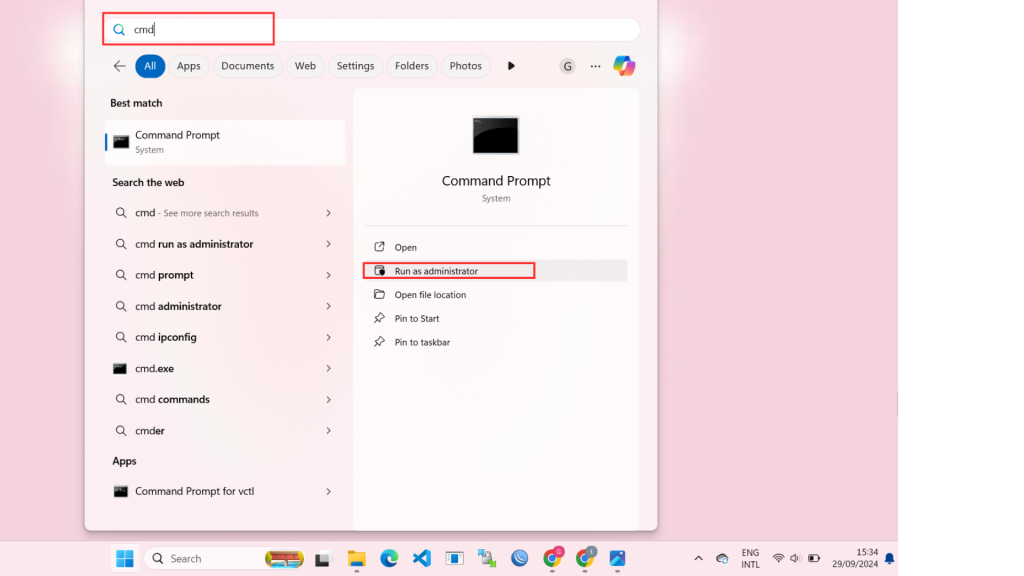Open File Explorer from the taskbar
1024x576 pixels.
356,558
